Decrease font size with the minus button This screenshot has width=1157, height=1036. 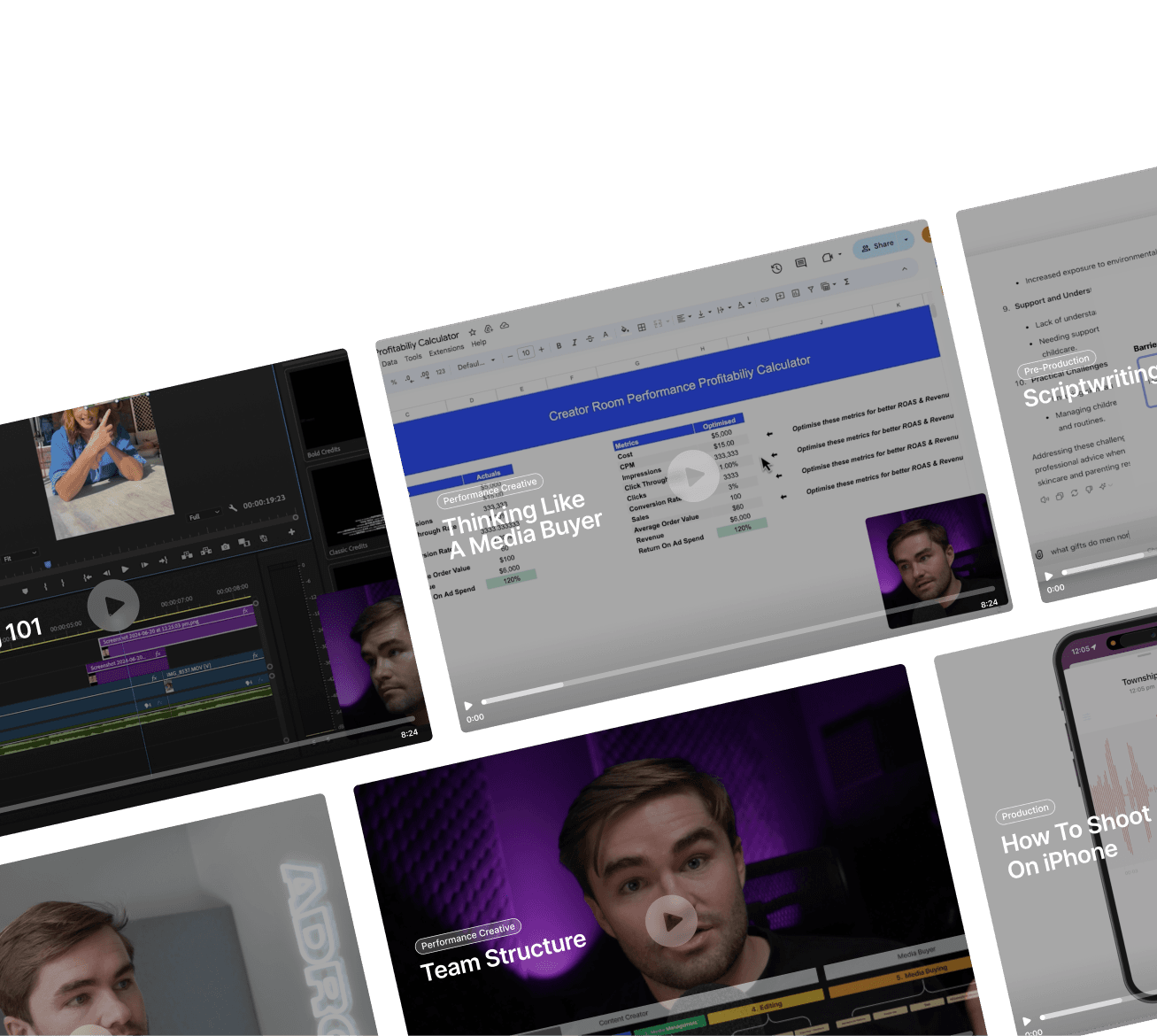coord(510,357)
